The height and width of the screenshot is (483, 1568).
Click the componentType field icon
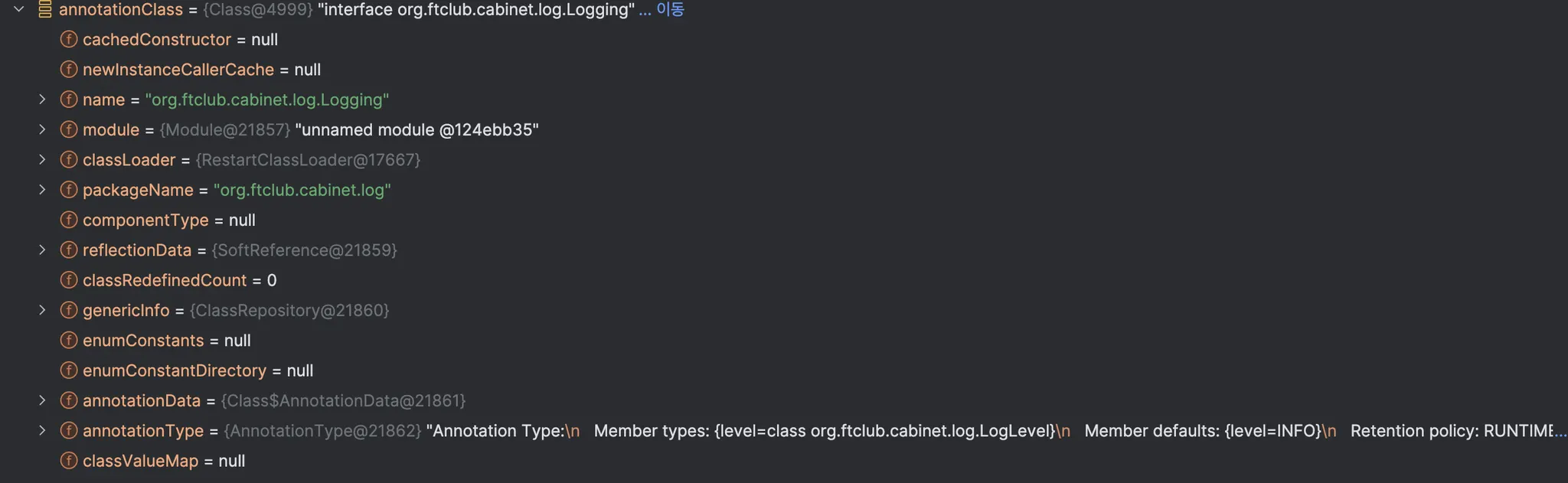click(69, 220)
